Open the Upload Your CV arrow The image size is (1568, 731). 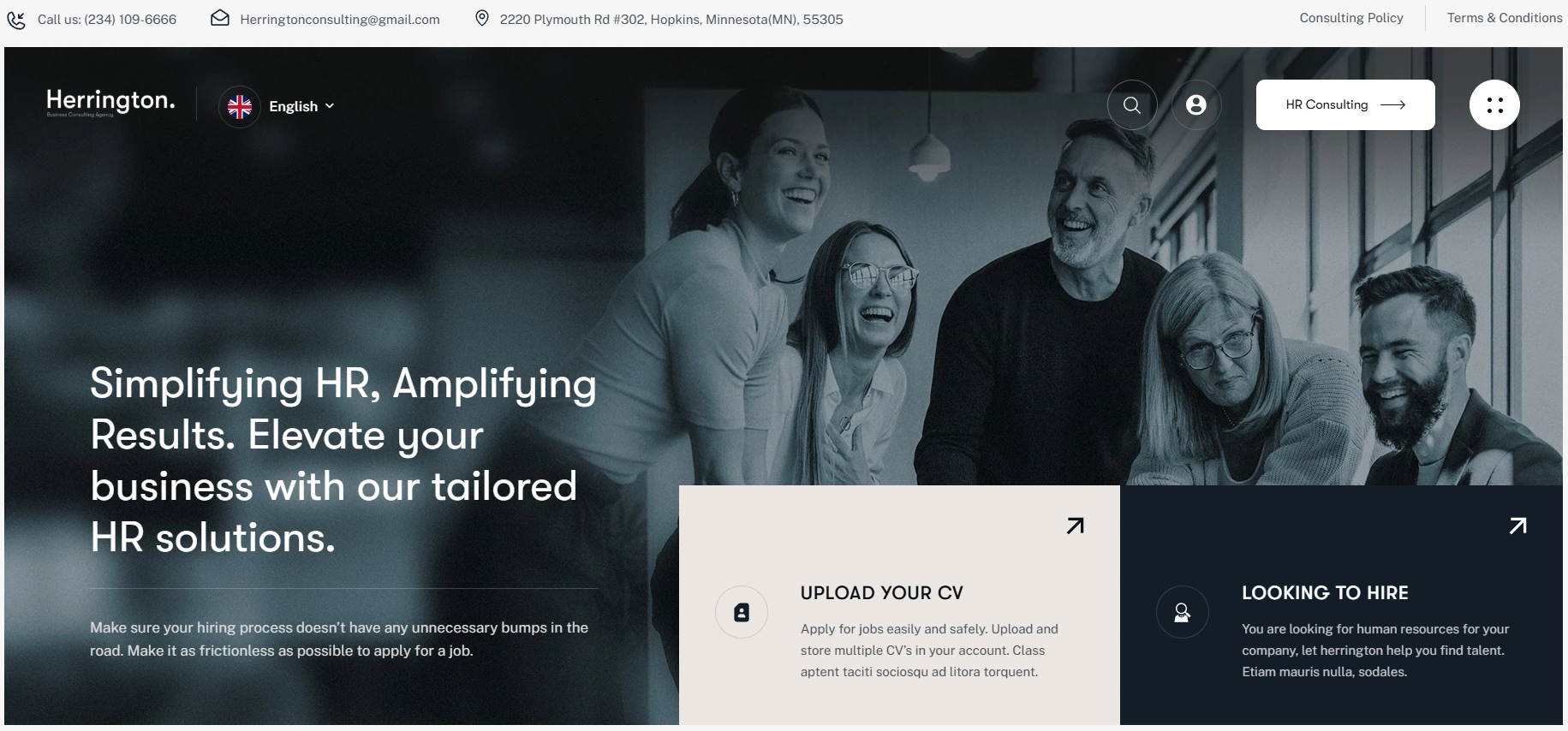[1076, 526]
